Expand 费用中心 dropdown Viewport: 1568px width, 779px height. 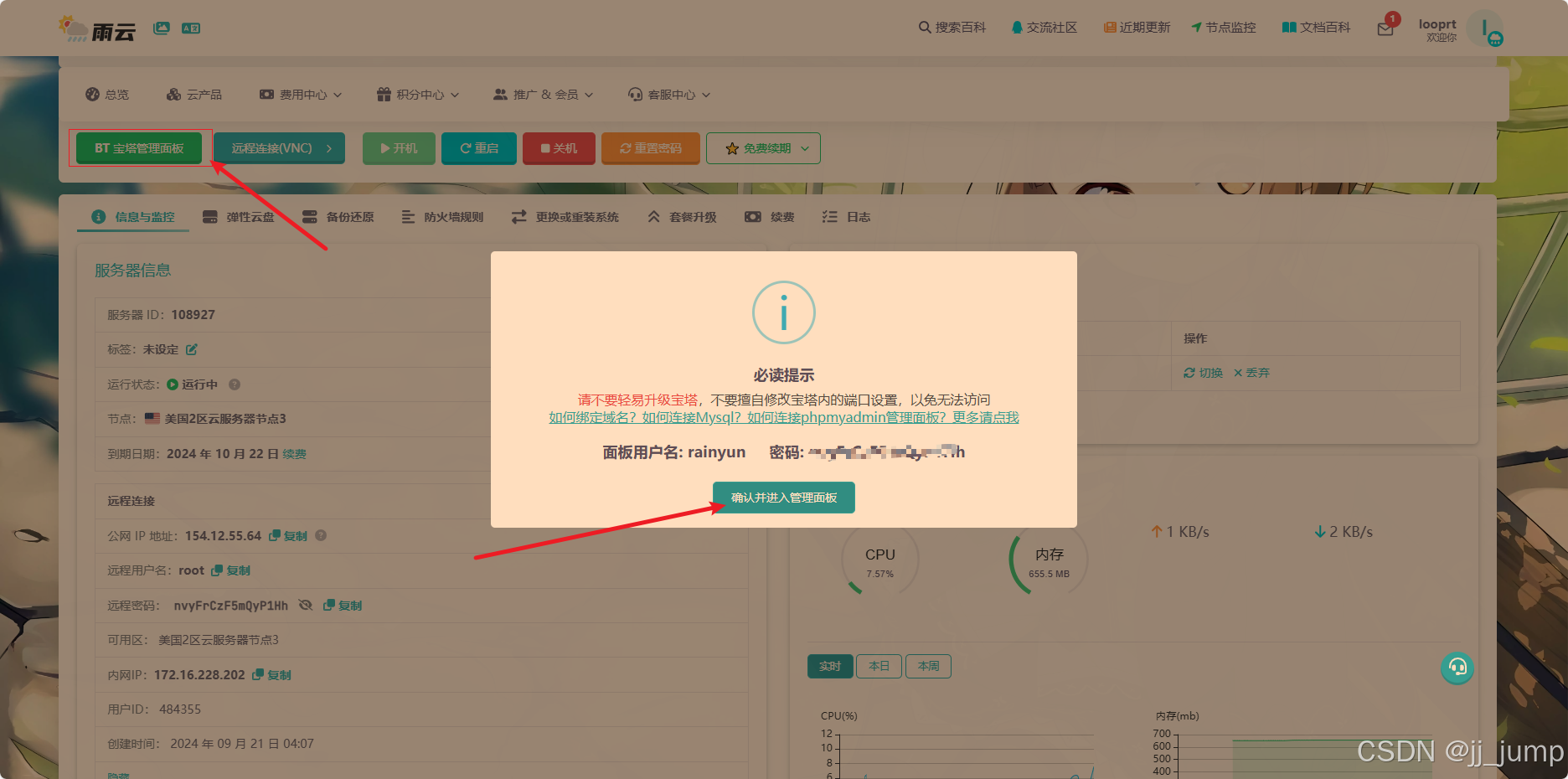pos(301,95)
